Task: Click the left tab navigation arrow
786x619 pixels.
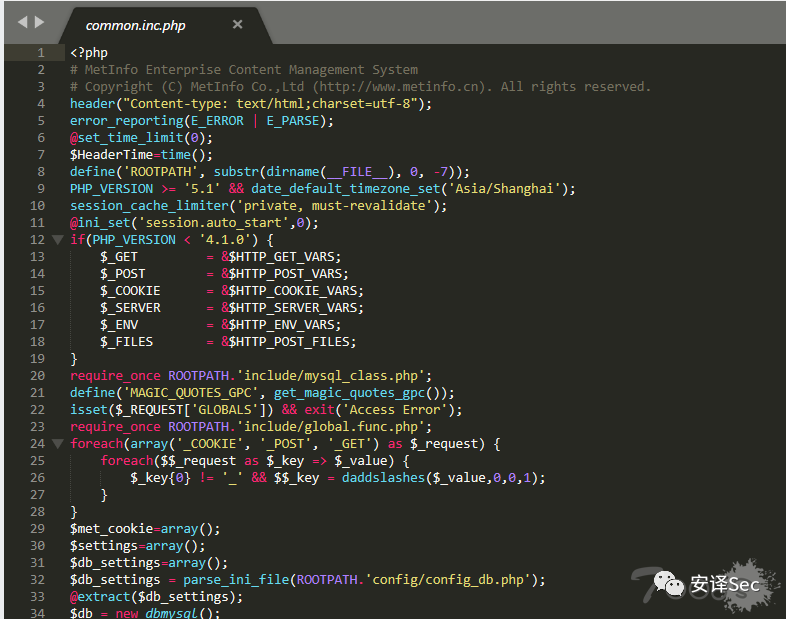Action: [x=22, y=22]
